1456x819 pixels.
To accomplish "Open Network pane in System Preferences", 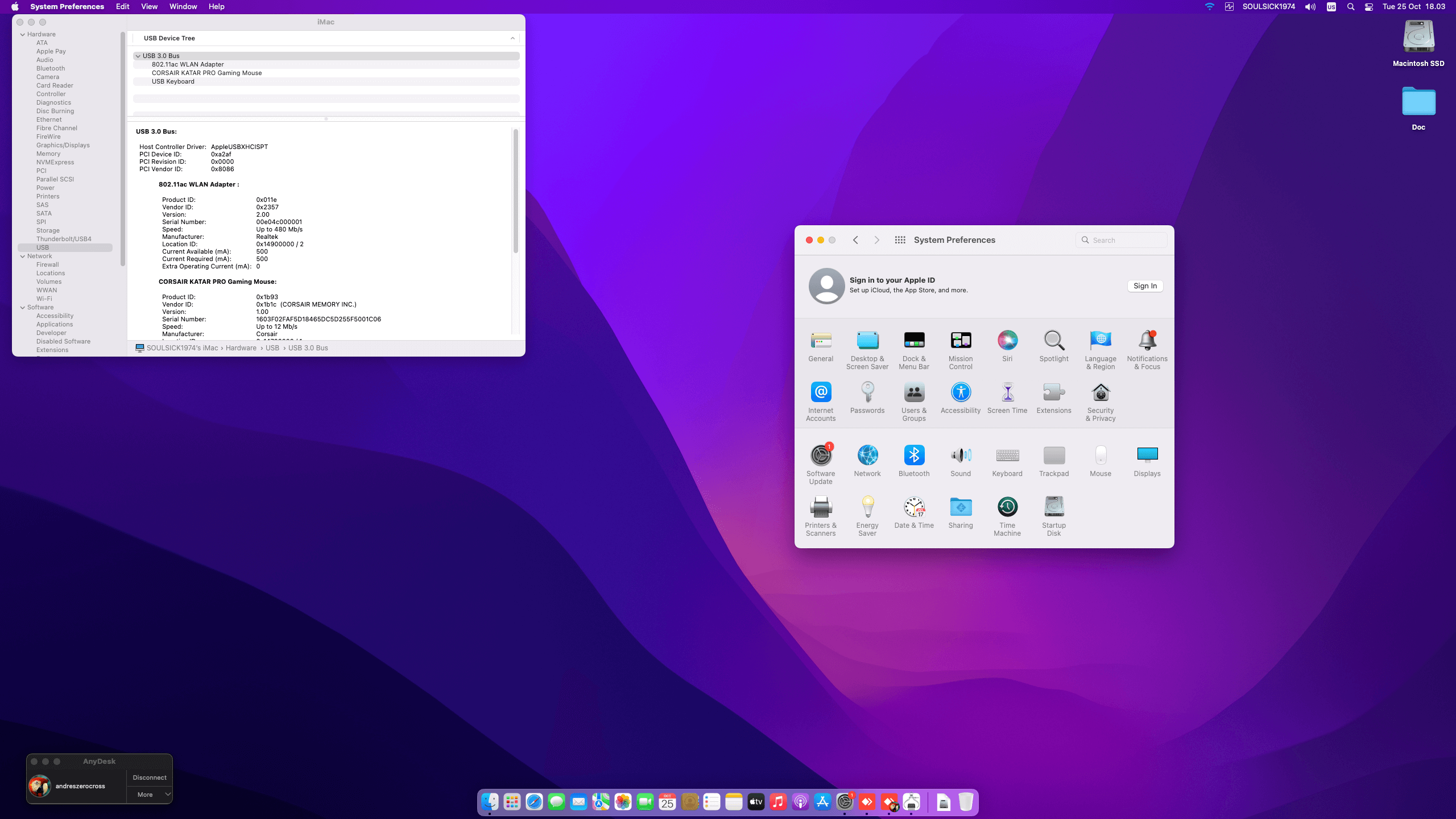I will [867, 461].
